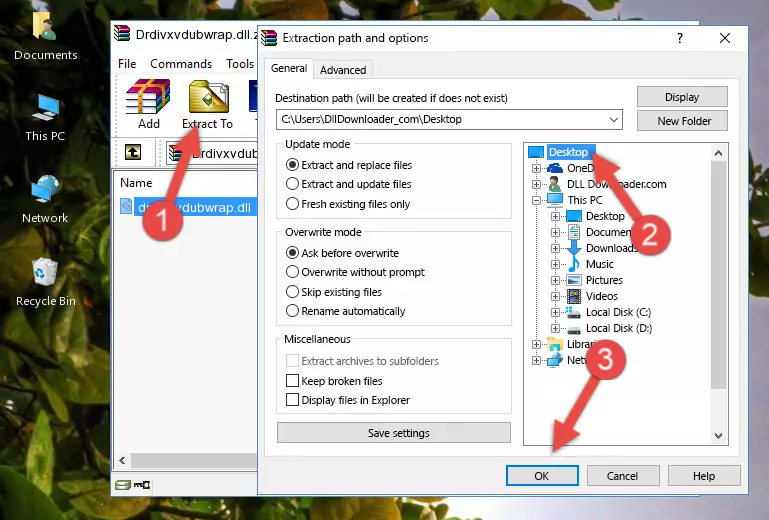Click folder tree scrollbar up arrow
The height and width of the screenshot is (520, 769).
pyautogui.click(x=718, y=153)
